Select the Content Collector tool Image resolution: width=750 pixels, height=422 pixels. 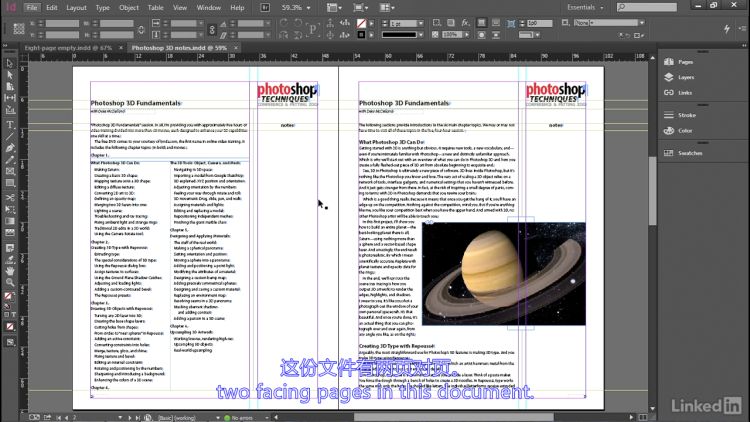point(10,110)
